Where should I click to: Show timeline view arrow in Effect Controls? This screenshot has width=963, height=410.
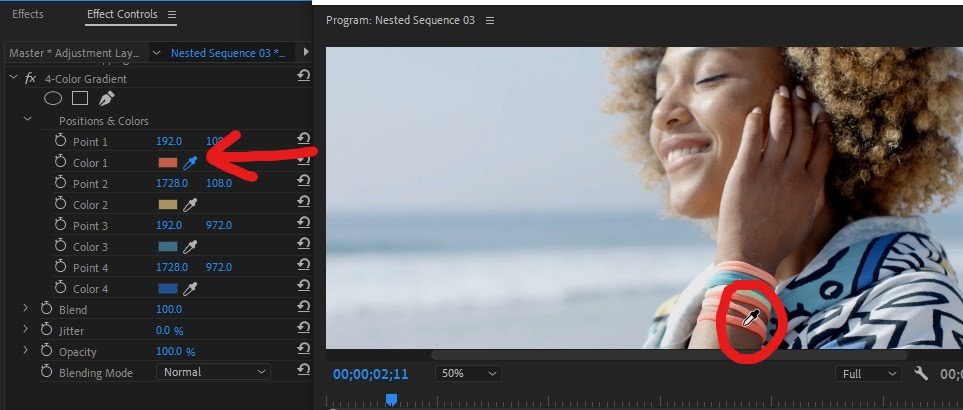pyautogui.click(x=306, y=52)
